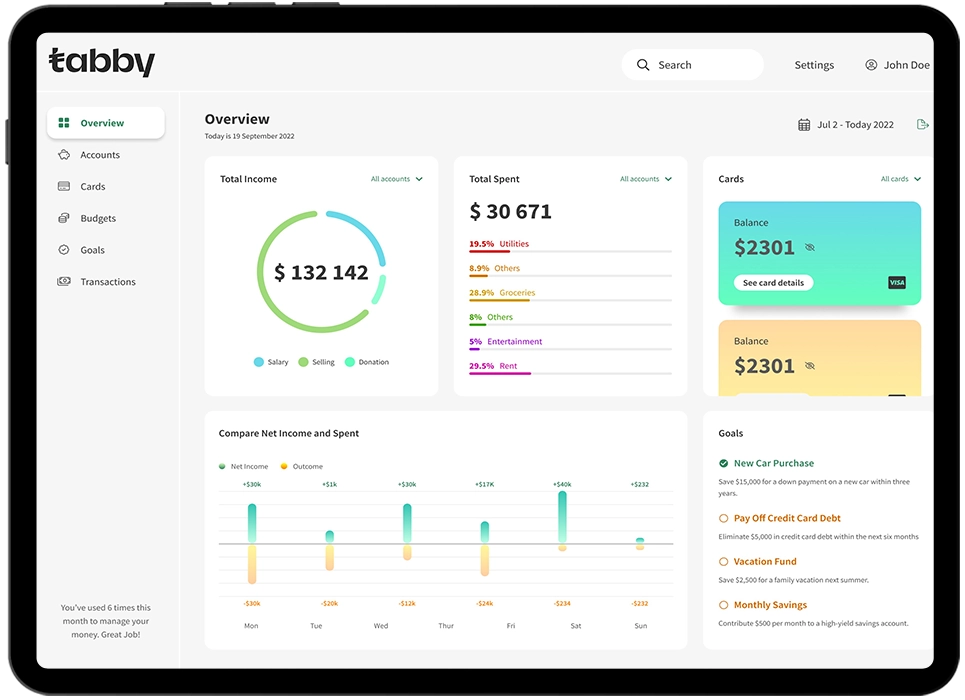Uncheck the New Car Purchase goal

724,463
